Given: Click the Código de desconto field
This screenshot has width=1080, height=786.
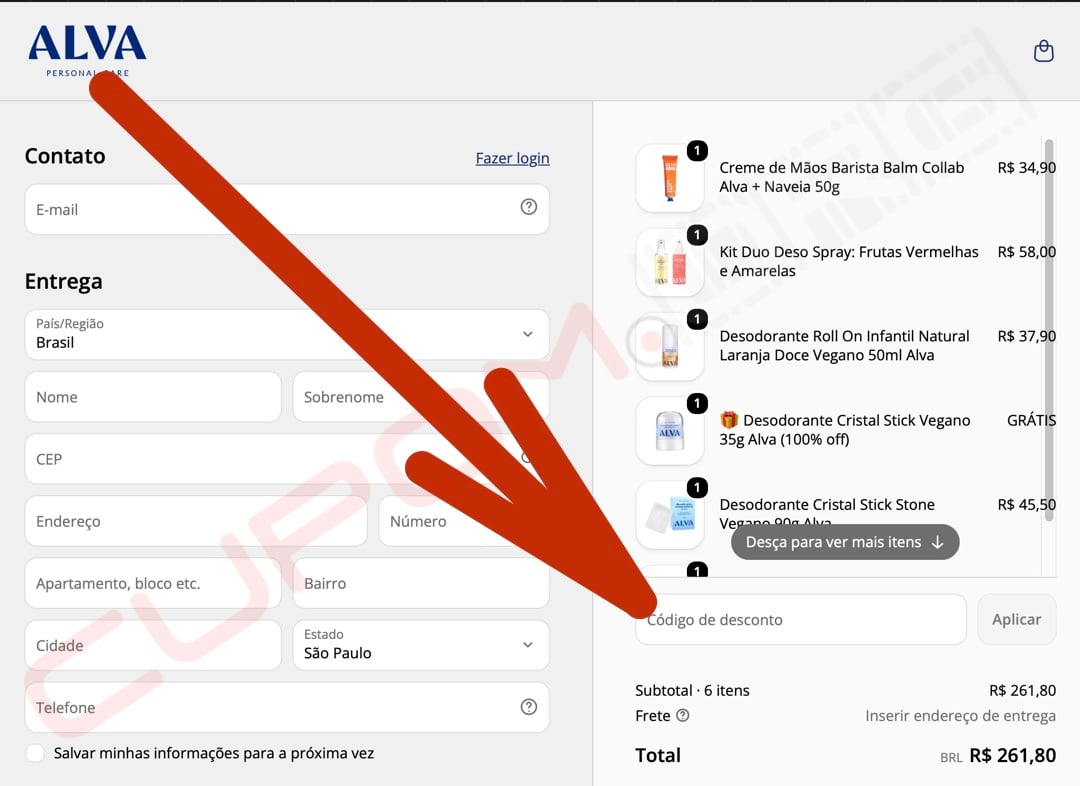Looking at the screenshot, I should pos(801,619).
